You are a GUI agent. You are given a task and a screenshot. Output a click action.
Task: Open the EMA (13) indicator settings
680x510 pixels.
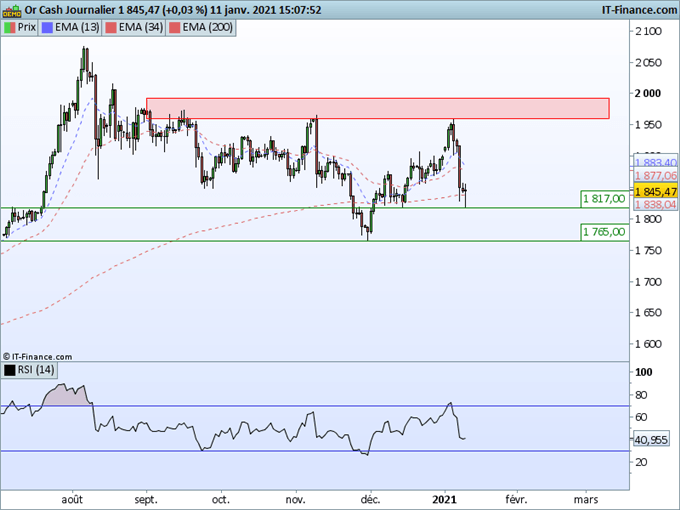coord(70,28)
